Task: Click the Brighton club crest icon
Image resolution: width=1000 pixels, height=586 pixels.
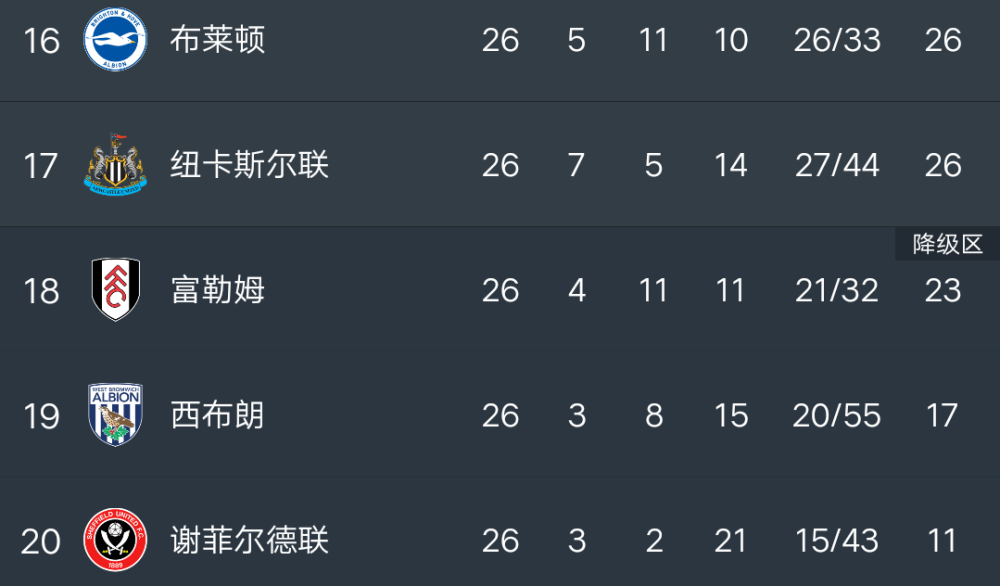Action: pyautogui.click(x=115, y=39)
